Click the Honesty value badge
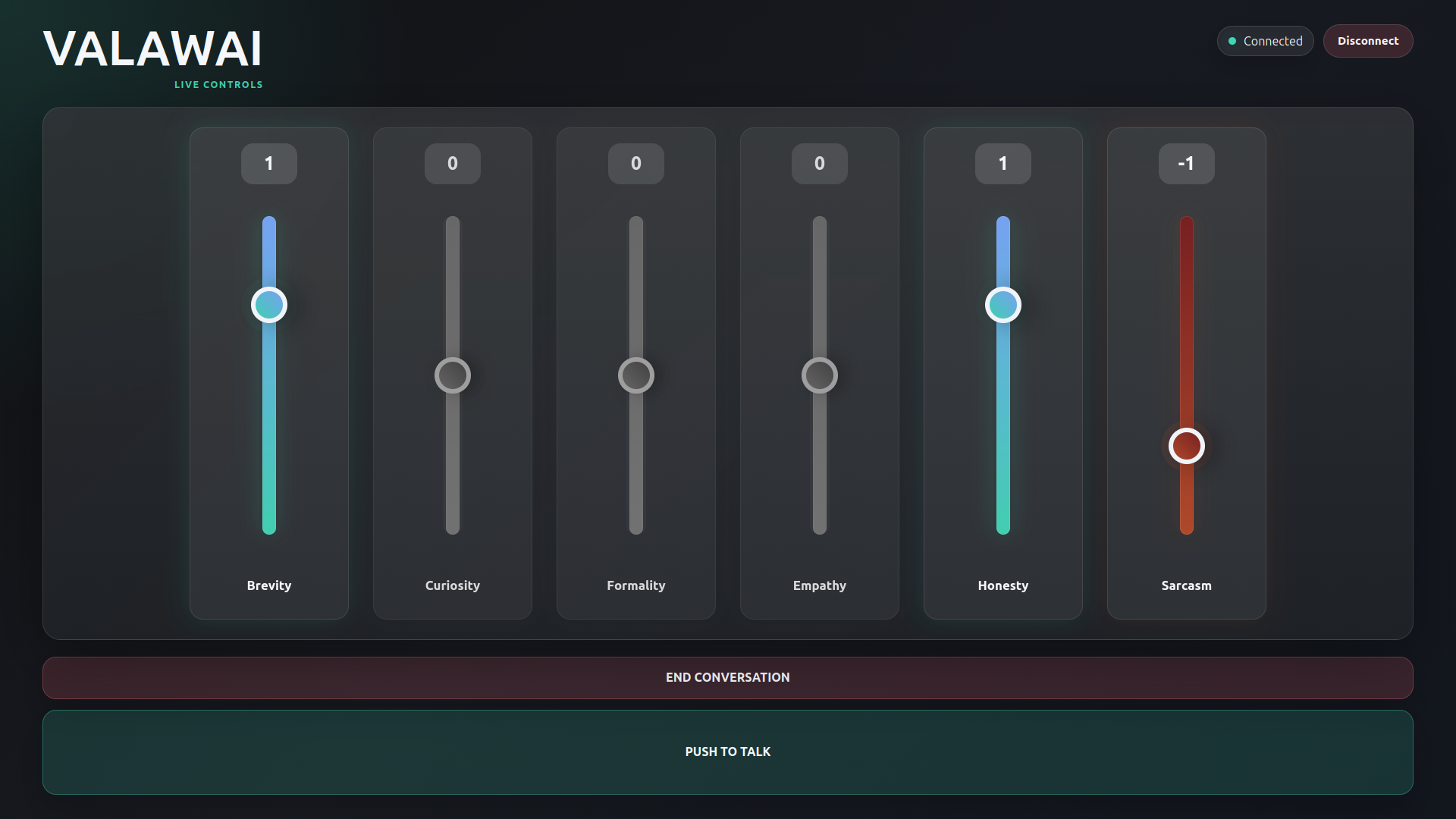 point(1003,164)
